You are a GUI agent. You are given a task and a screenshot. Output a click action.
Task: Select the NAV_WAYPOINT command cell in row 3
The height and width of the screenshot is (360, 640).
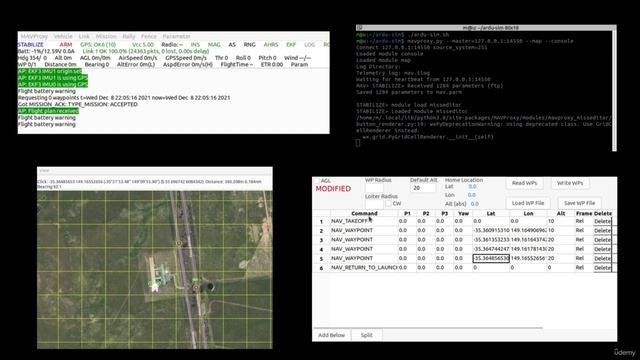click(364, 240)
